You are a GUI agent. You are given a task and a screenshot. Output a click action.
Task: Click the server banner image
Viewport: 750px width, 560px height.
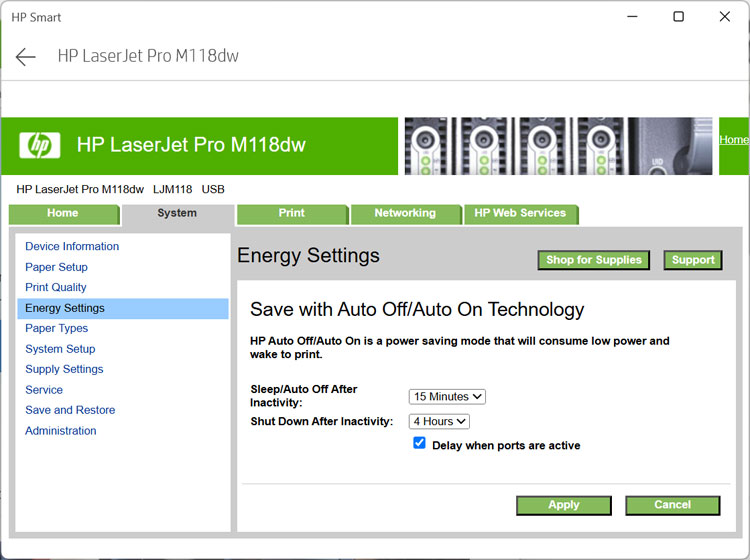coord(558,146)
